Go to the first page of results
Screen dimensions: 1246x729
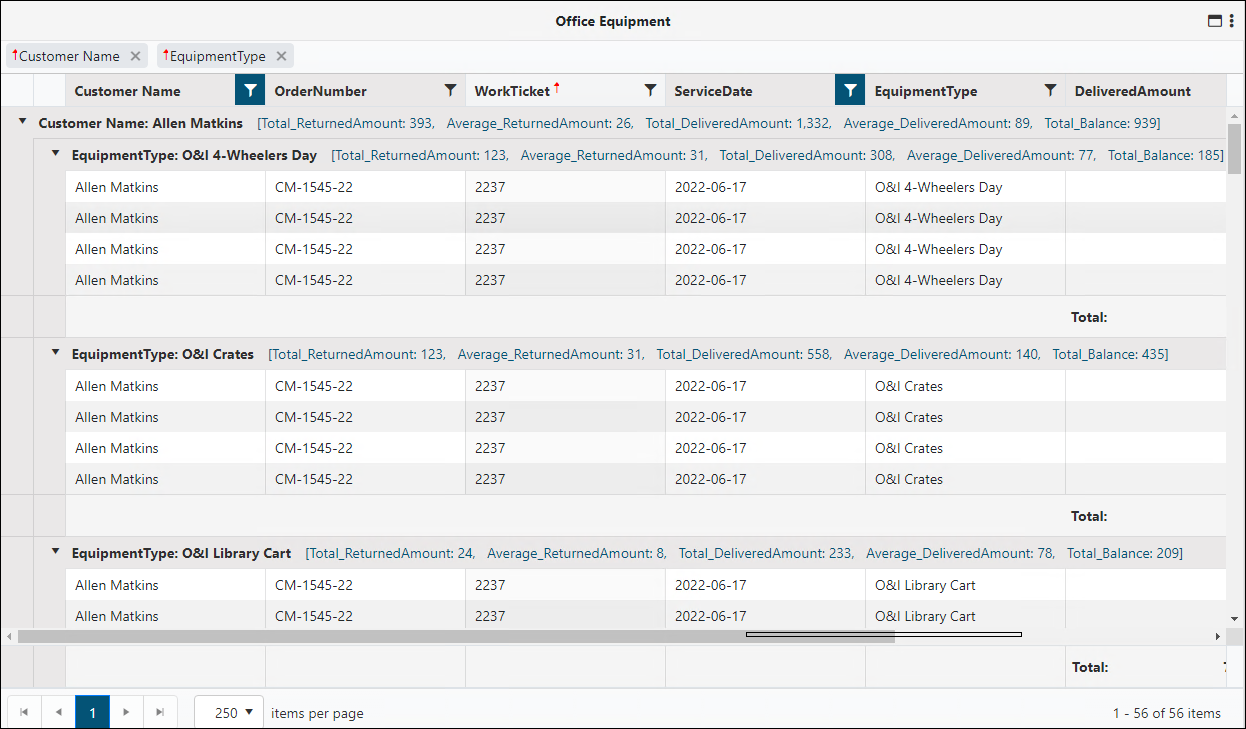tap(24, 712)
